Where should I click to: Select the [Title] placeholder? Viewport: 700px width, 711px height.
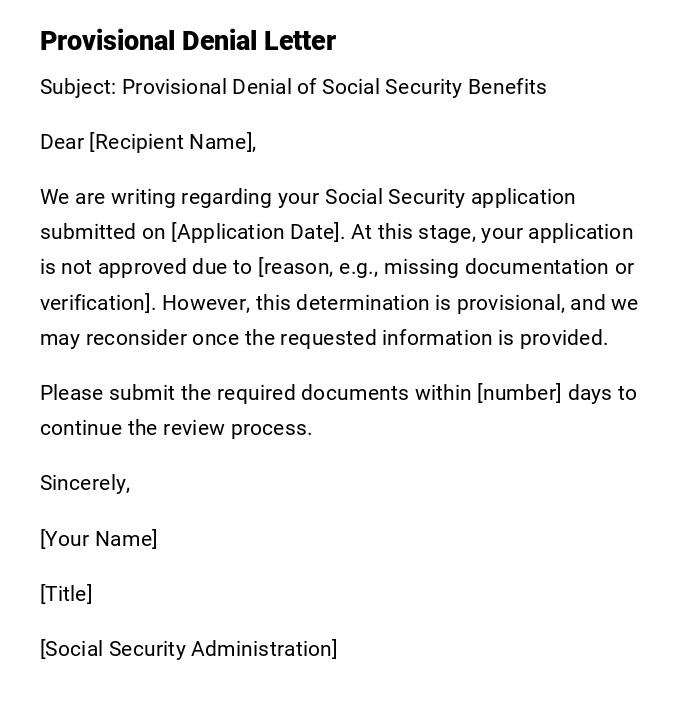click(66, 594)
